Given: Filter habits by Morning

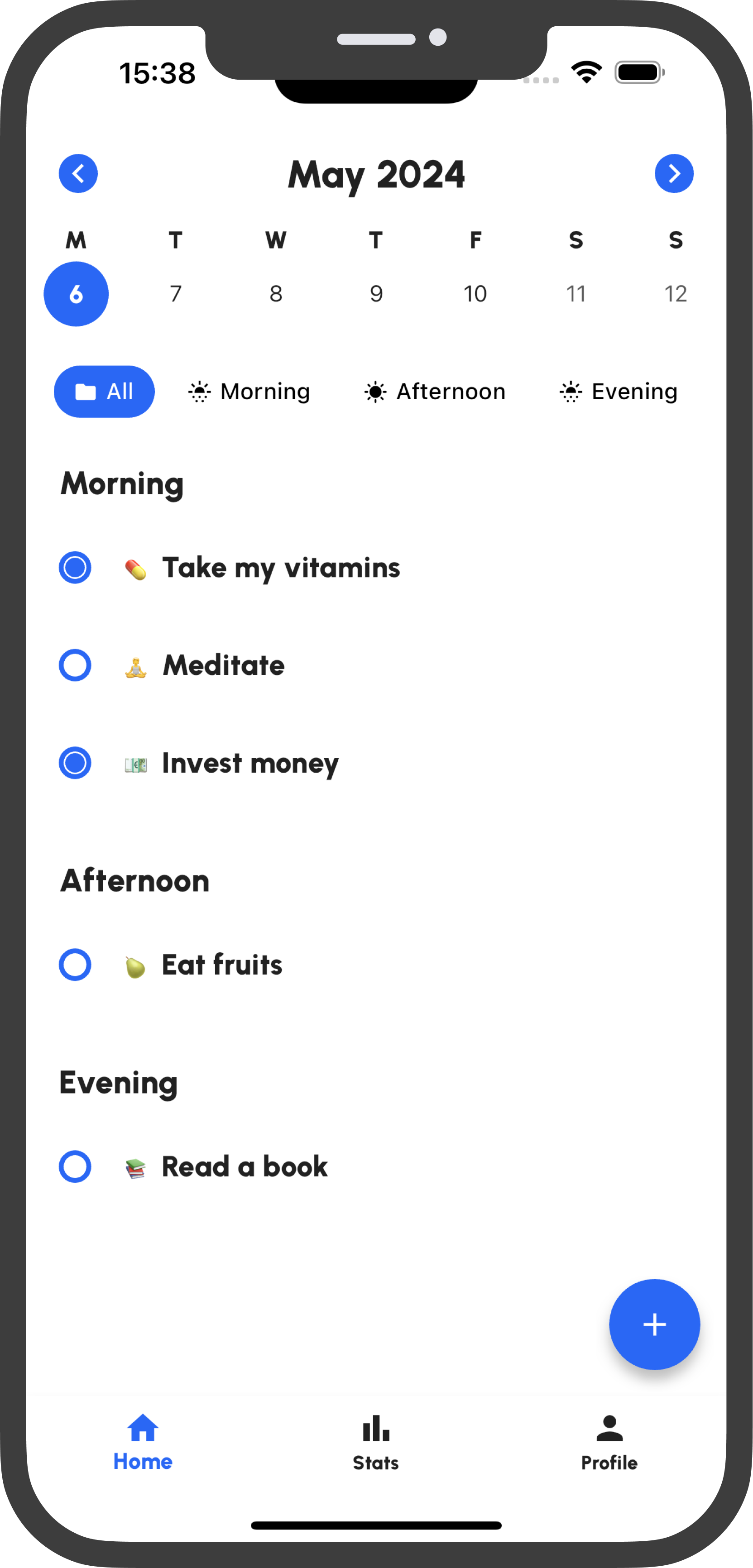Looking at the screenshot, I should [249, 392].
